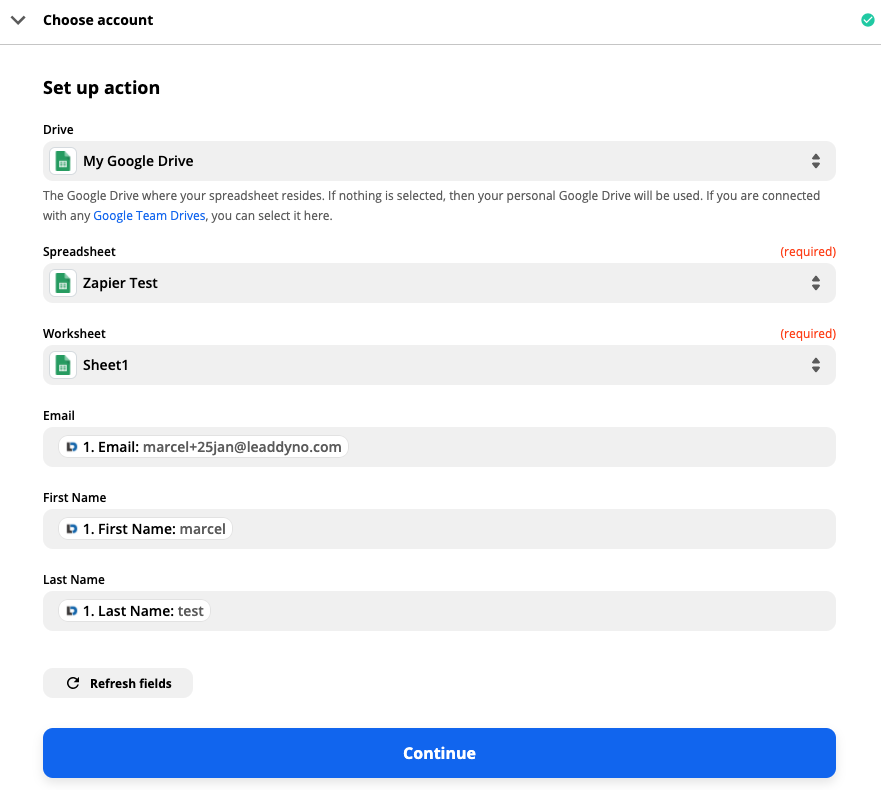Click the Refresh fields button
The width and height of the screenshot is (881, 790).
(118, 683)
